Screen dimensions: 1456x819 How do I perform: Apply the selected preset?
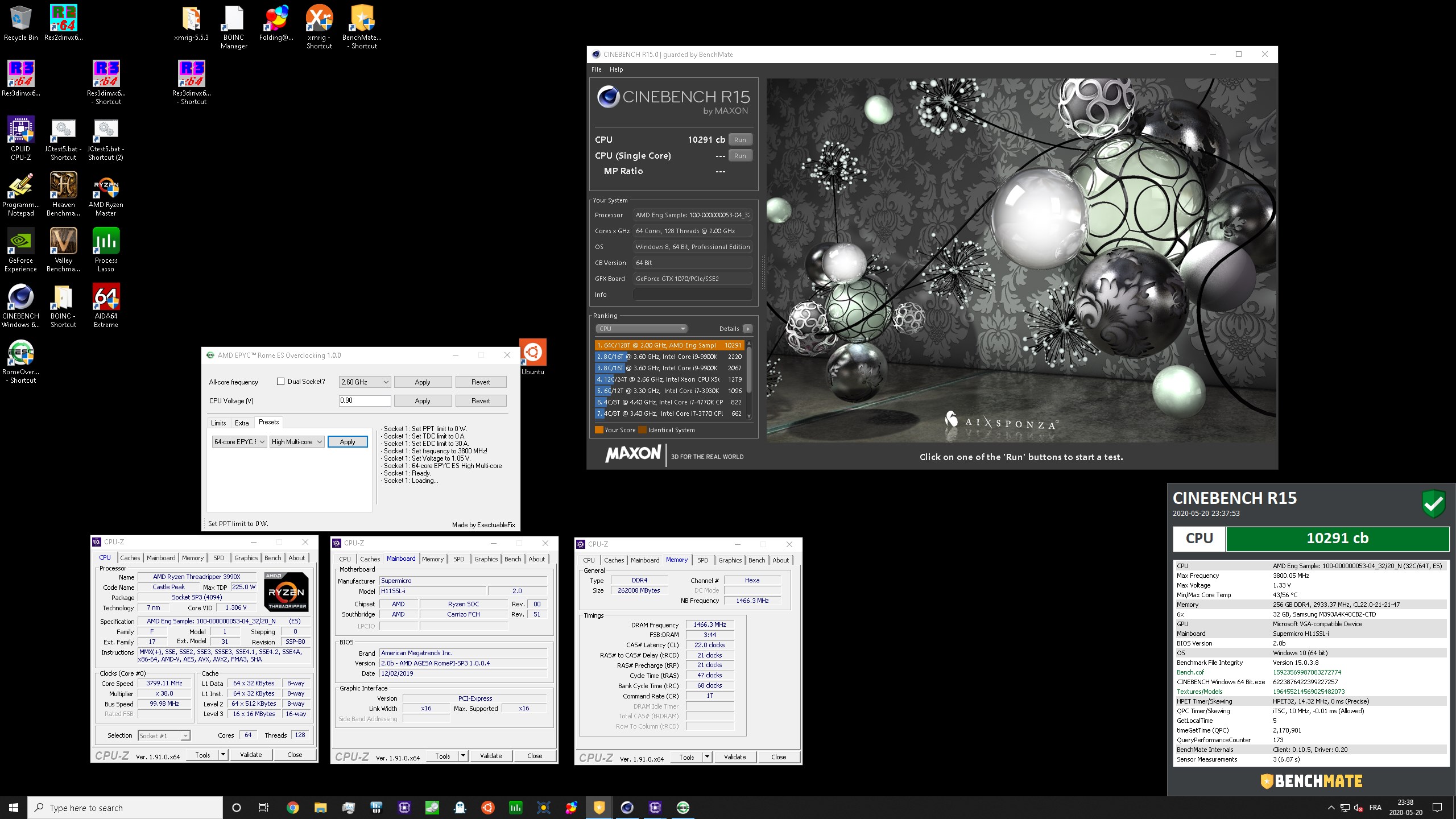coord(348,442)
